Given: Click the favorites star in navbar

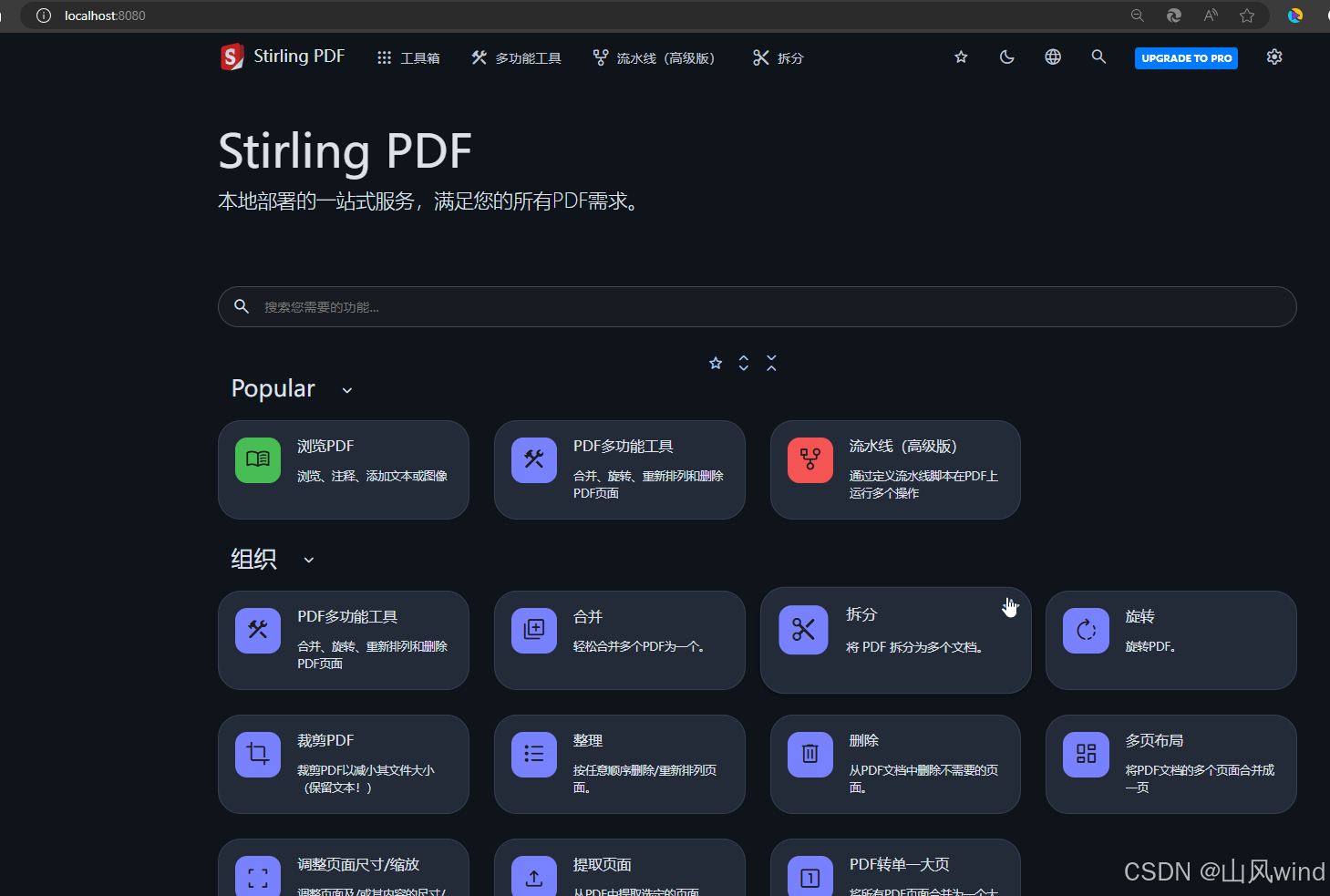Looking at the screenshot, I should [x=961, y=57].
